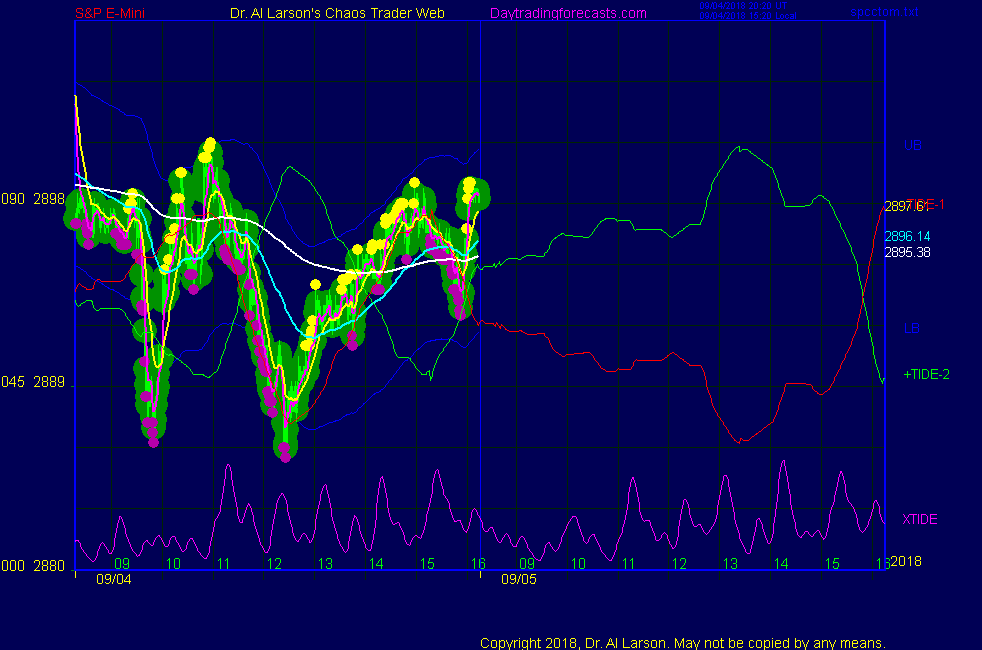
Task: Click the 2898 price axis label
Action: point(49,199)
